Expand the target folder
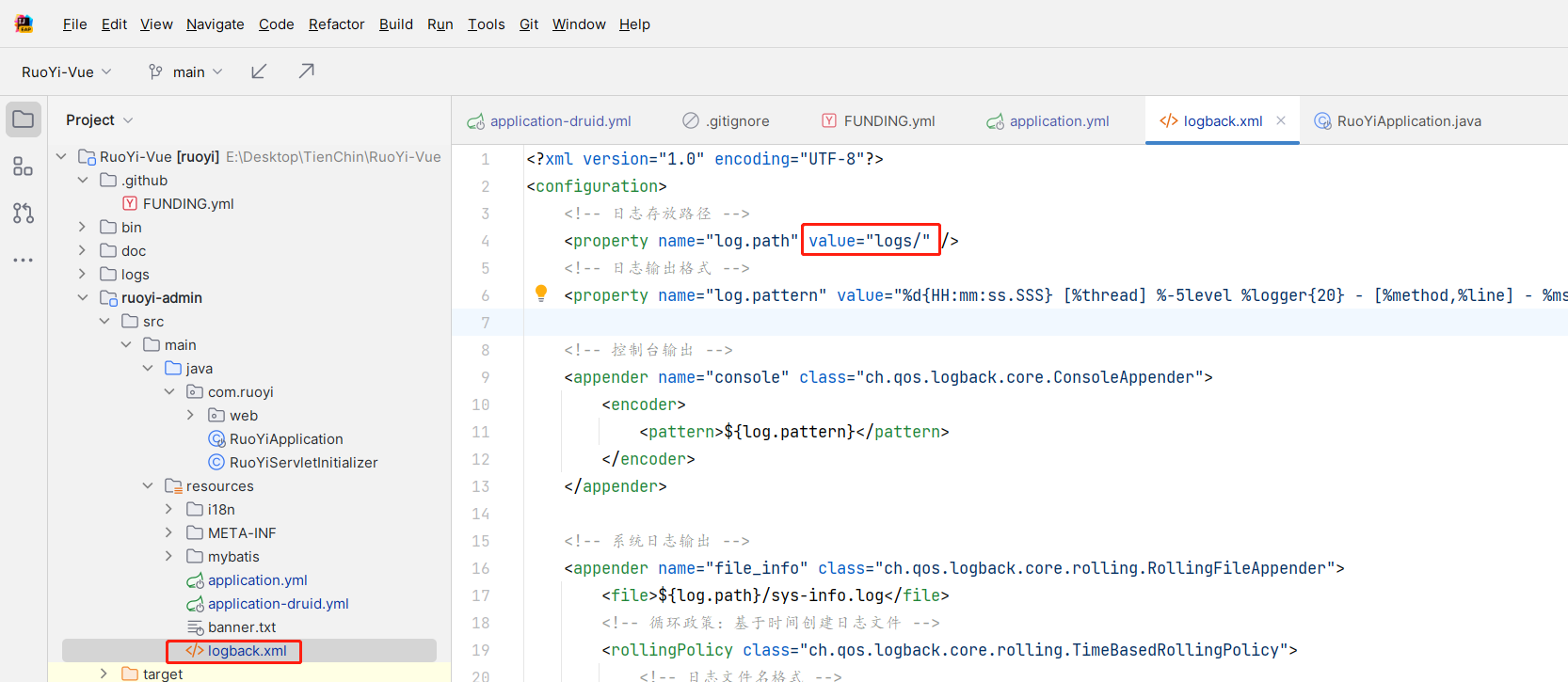 pos(104,674)
